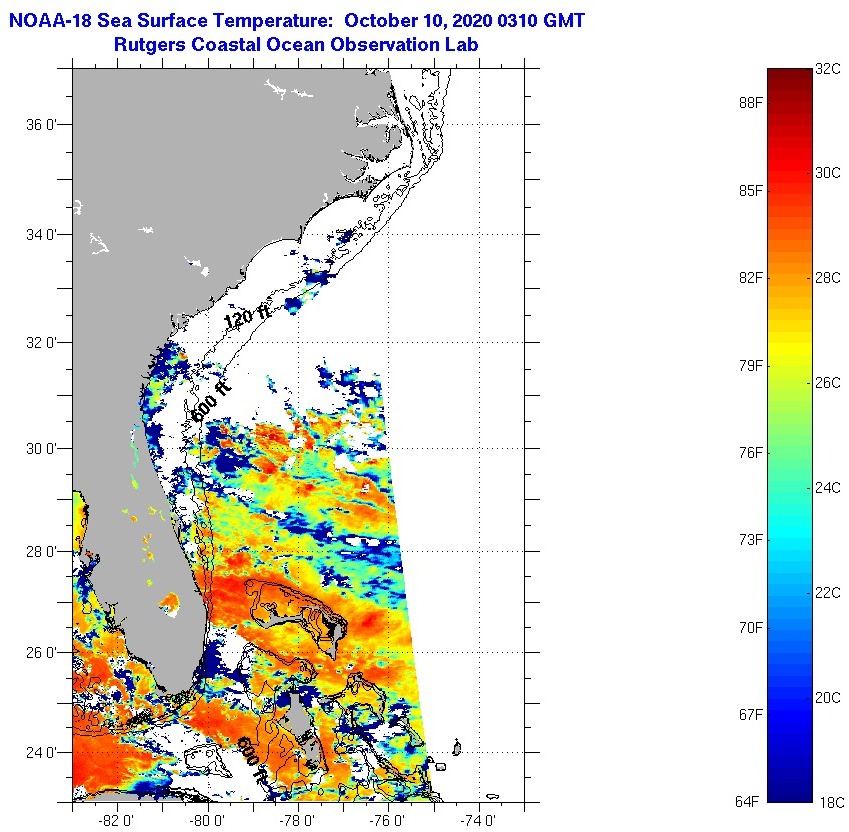Click the 32 0' latitude label
The width and height of the screenshot is (849, 832).
(41, 343)
